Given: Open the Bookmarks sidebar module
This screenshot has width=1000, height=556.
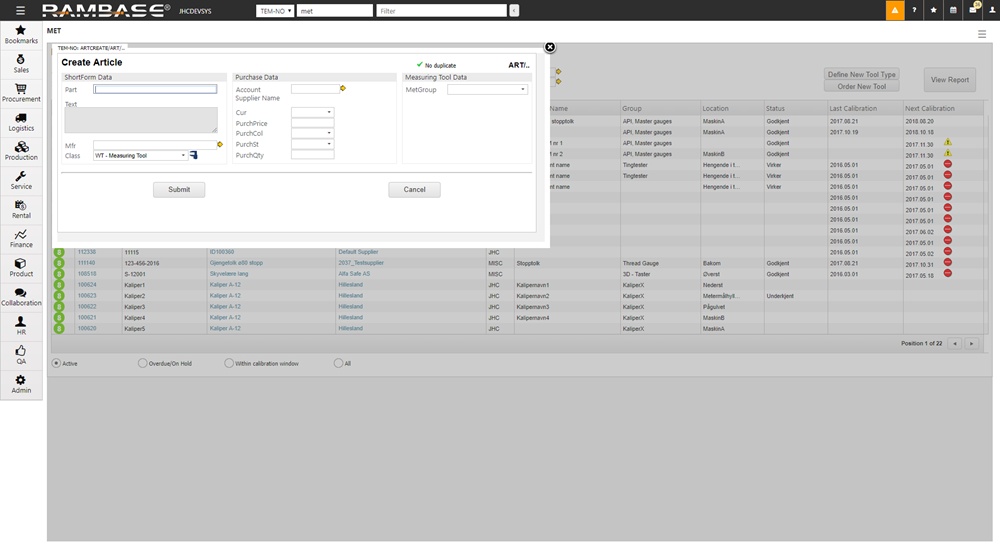Looking at the screenshot, I should [x=21, y=35].
